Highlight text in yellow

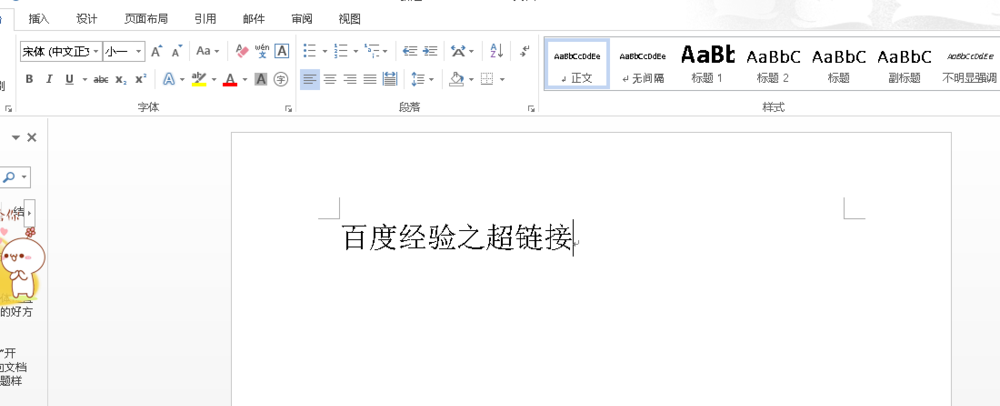[x=199, y=80]
